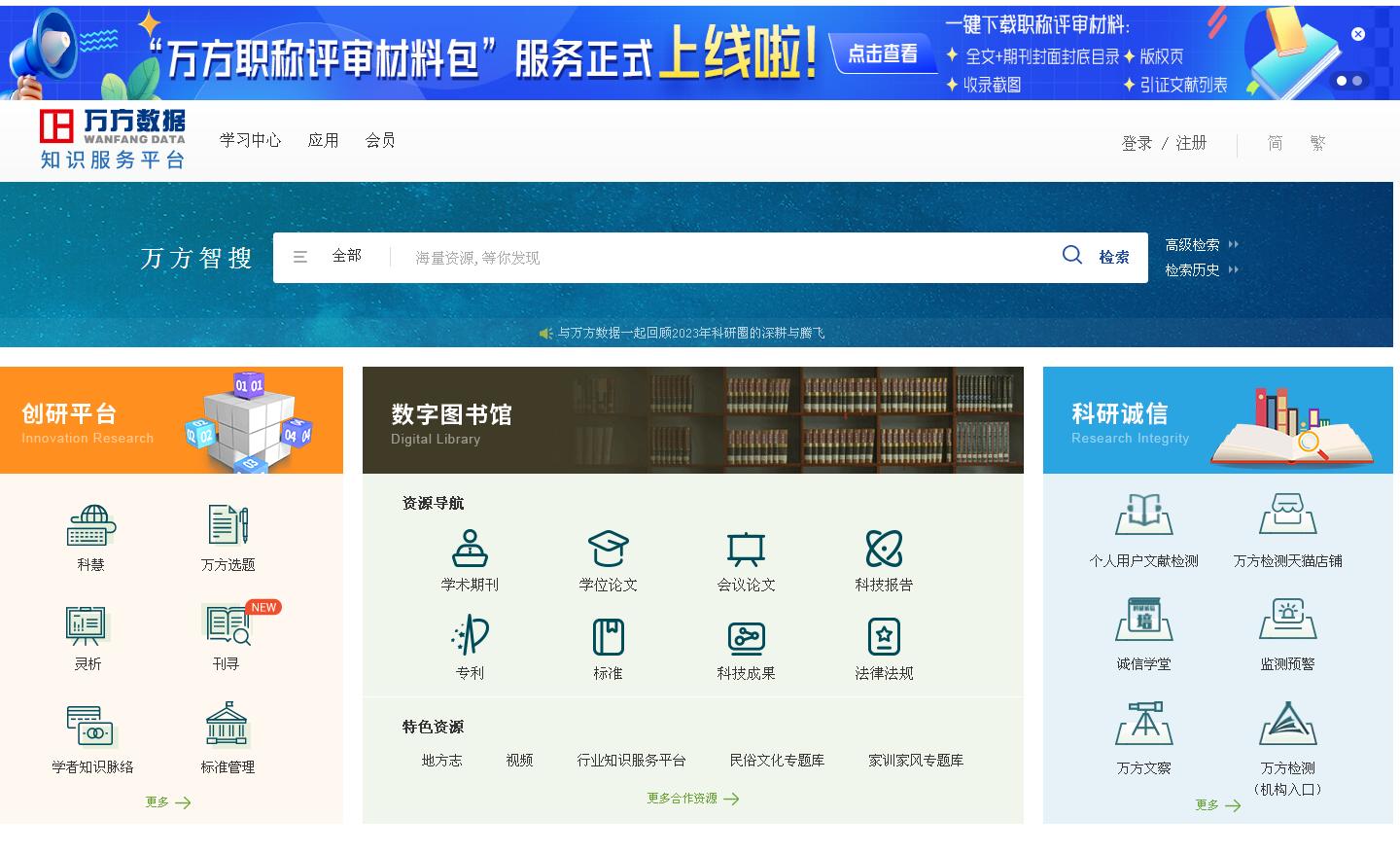The height and width of the screenshot is (854, 1400).
Task: Open the 数字图书馆 banner
Action: point(693,420)
